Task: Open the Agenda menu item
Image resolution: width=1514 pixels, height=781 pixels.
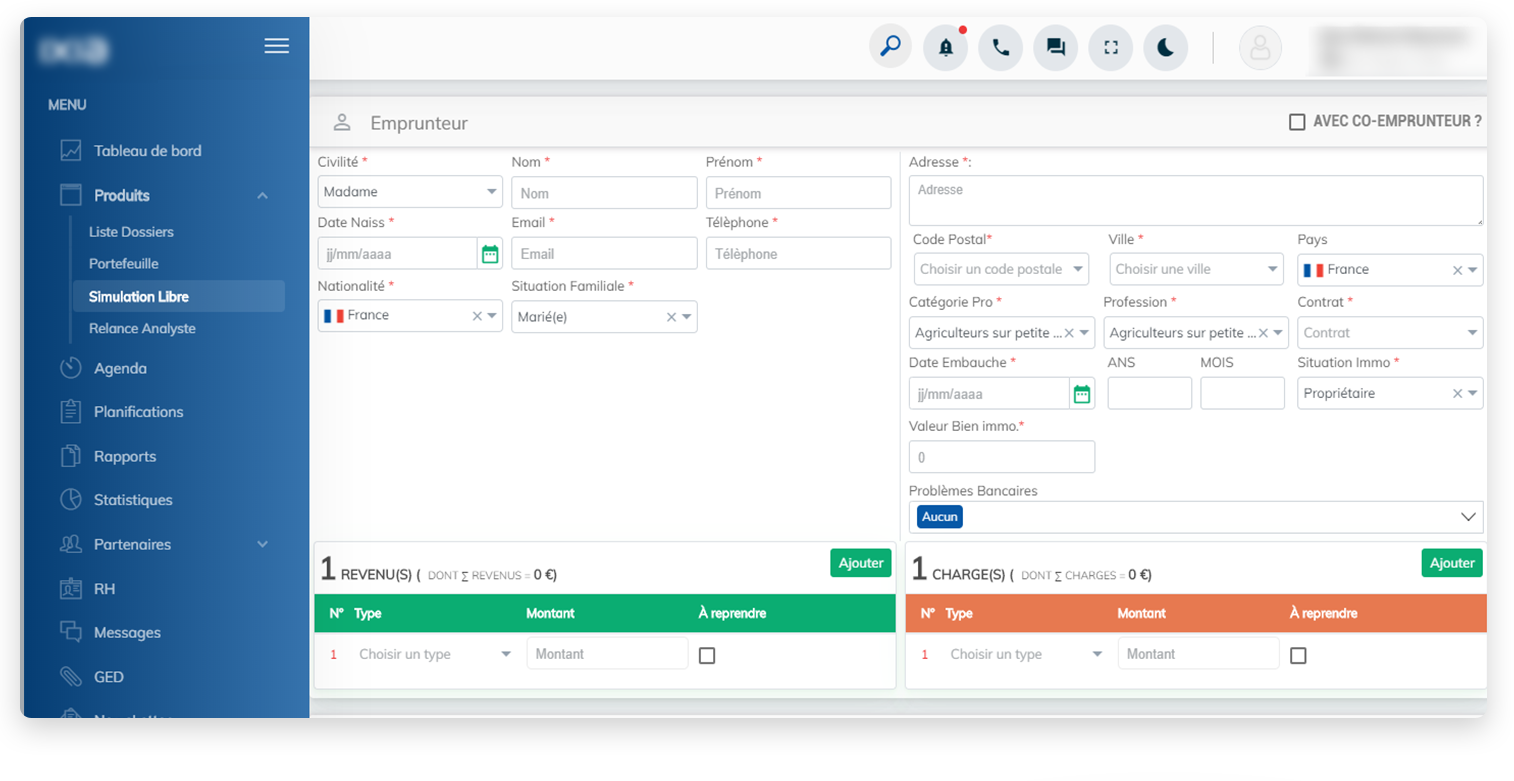Action: click(x=120, y=369)
